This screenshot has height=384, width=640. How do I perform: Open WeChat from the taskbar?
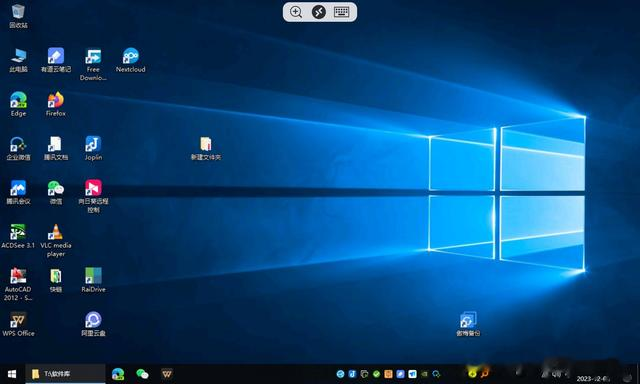click(142, 374)
